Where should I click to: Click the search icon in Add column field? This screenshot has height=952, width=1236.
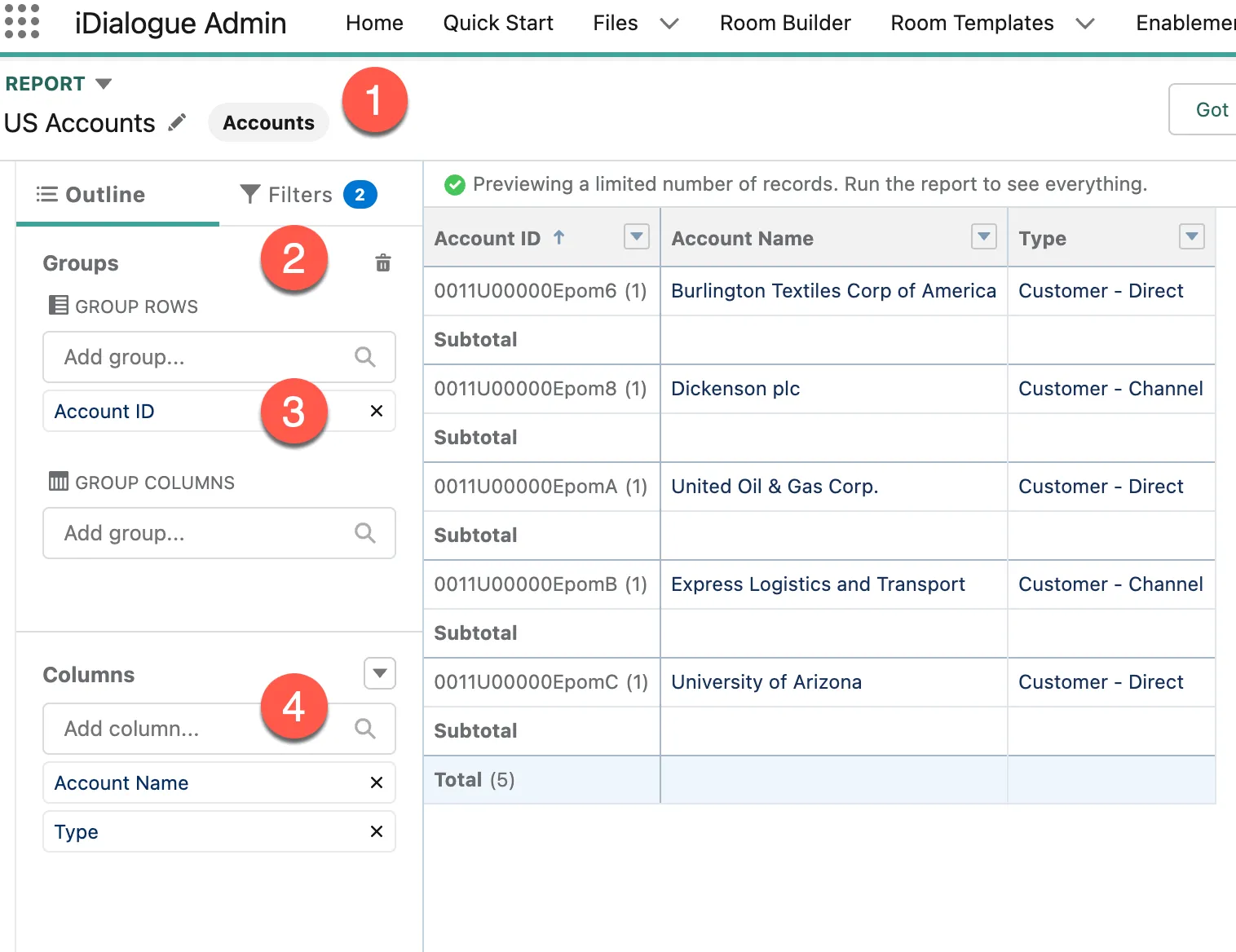(365, 728)
